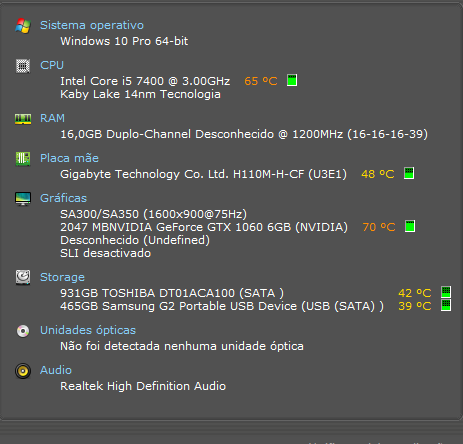Open the Sistema operativo section link
The height and width of the screenshot is (444, 463).
tap(92, 25)
